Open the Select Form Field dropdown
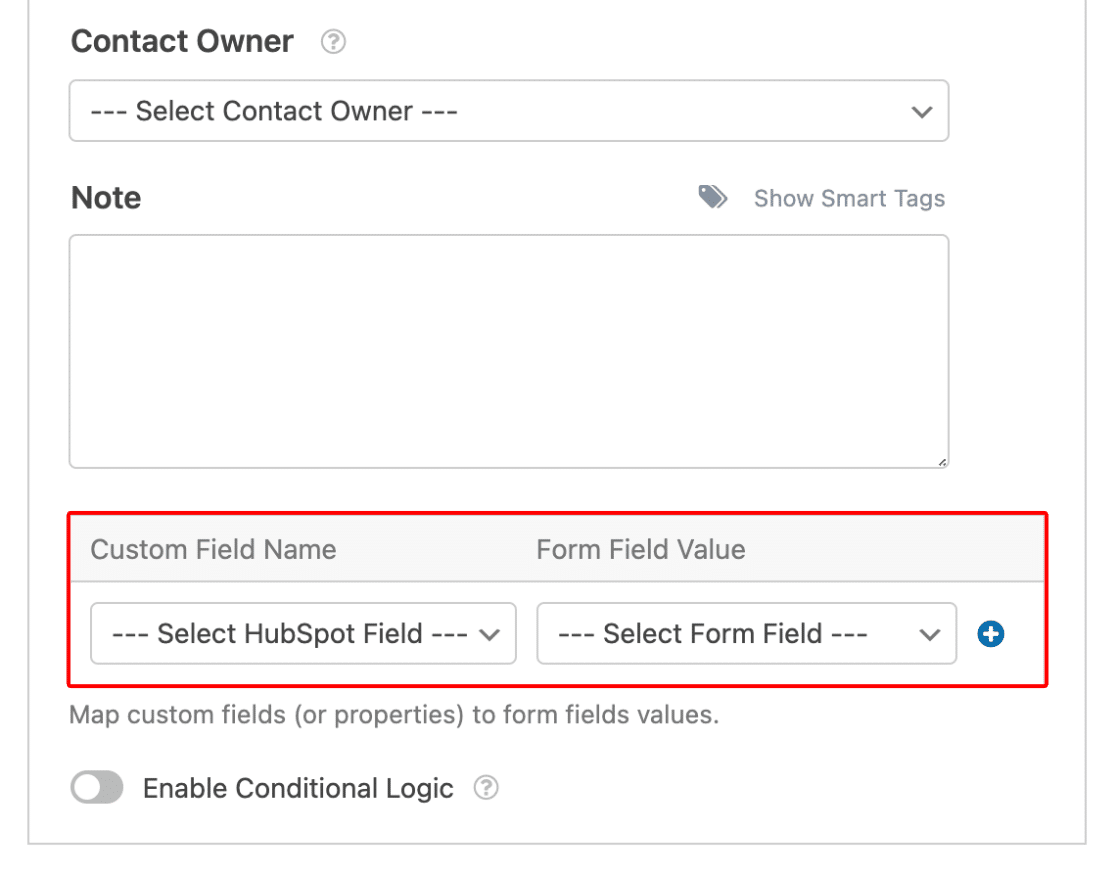The image size is (1116, 878). [x=747, y=633]
